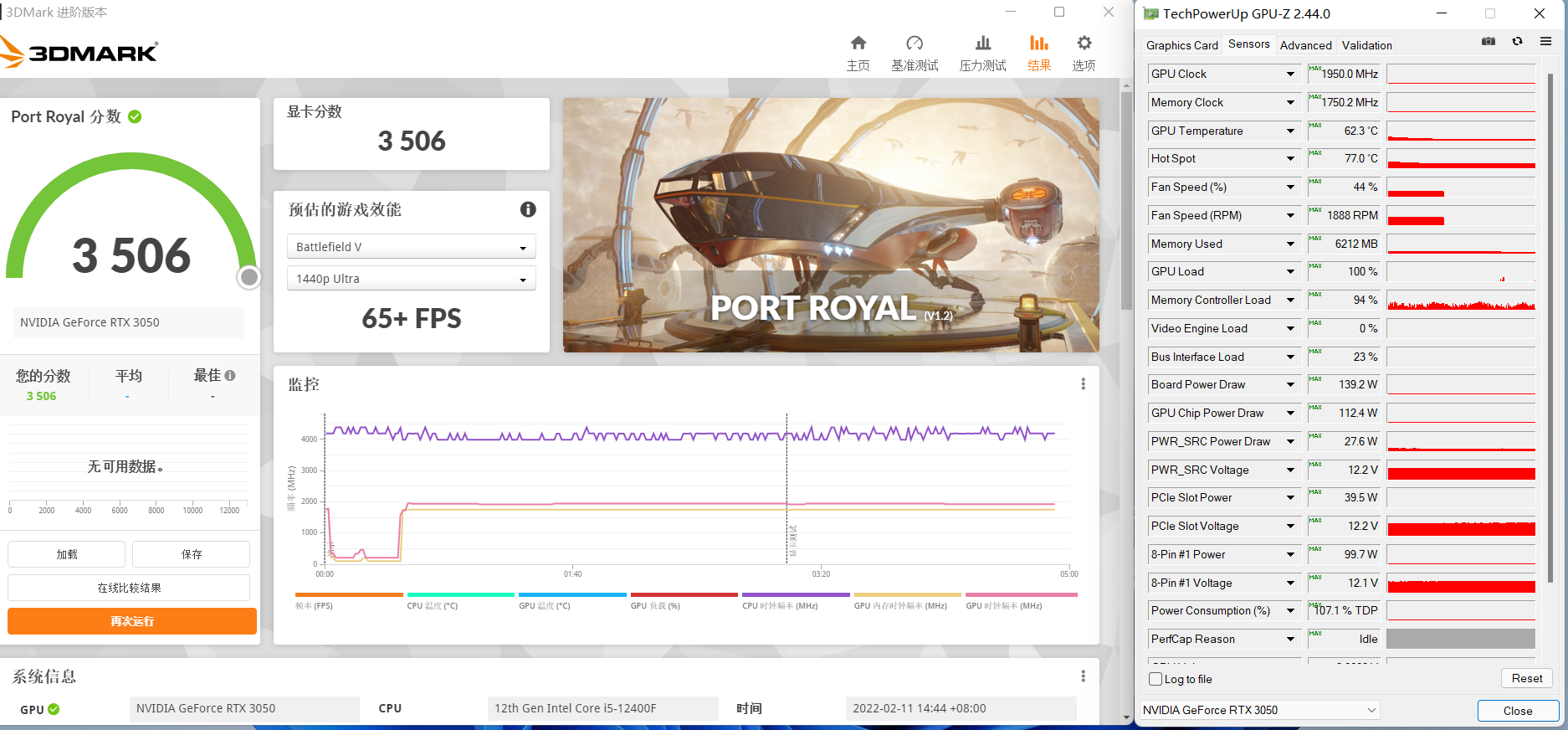This screenshot has height=730, width=1568.
Task: Open the 3DMark home page icon
Action: click(x=858, y=44)
